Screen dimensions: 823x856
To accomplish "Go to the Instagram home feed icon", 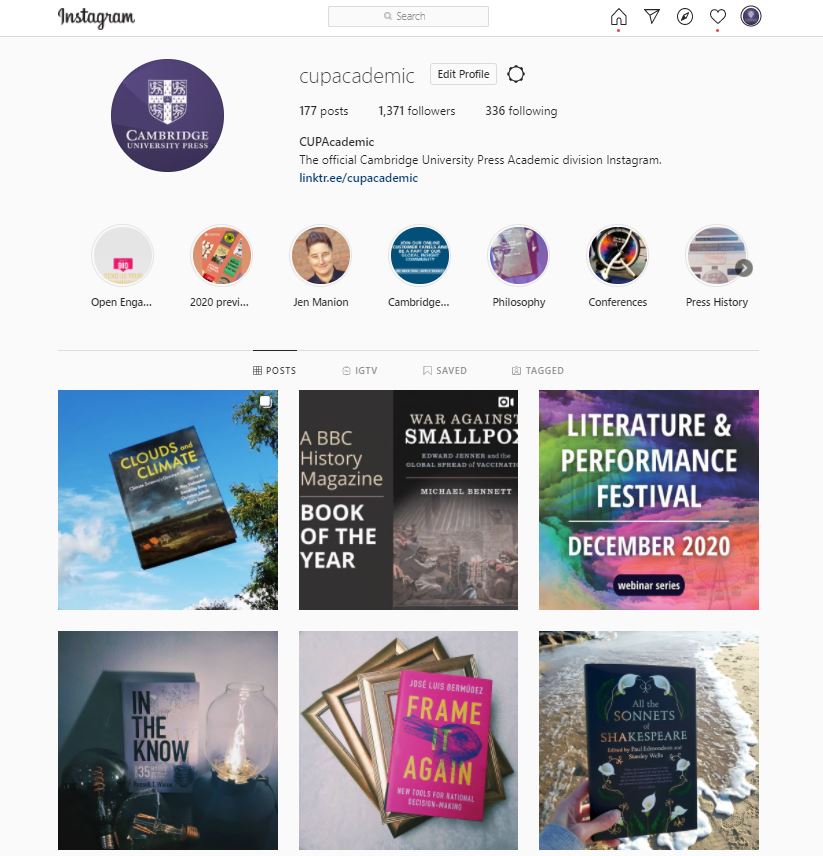I will pyautogui.click(x=618, y=16).
